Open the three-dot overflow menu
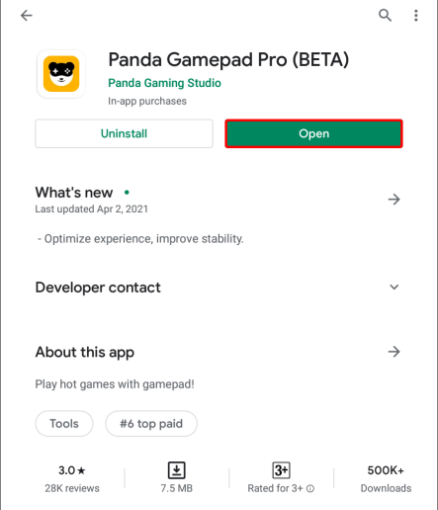The height and width of the screenshot is (510, 438). [416, 15]
